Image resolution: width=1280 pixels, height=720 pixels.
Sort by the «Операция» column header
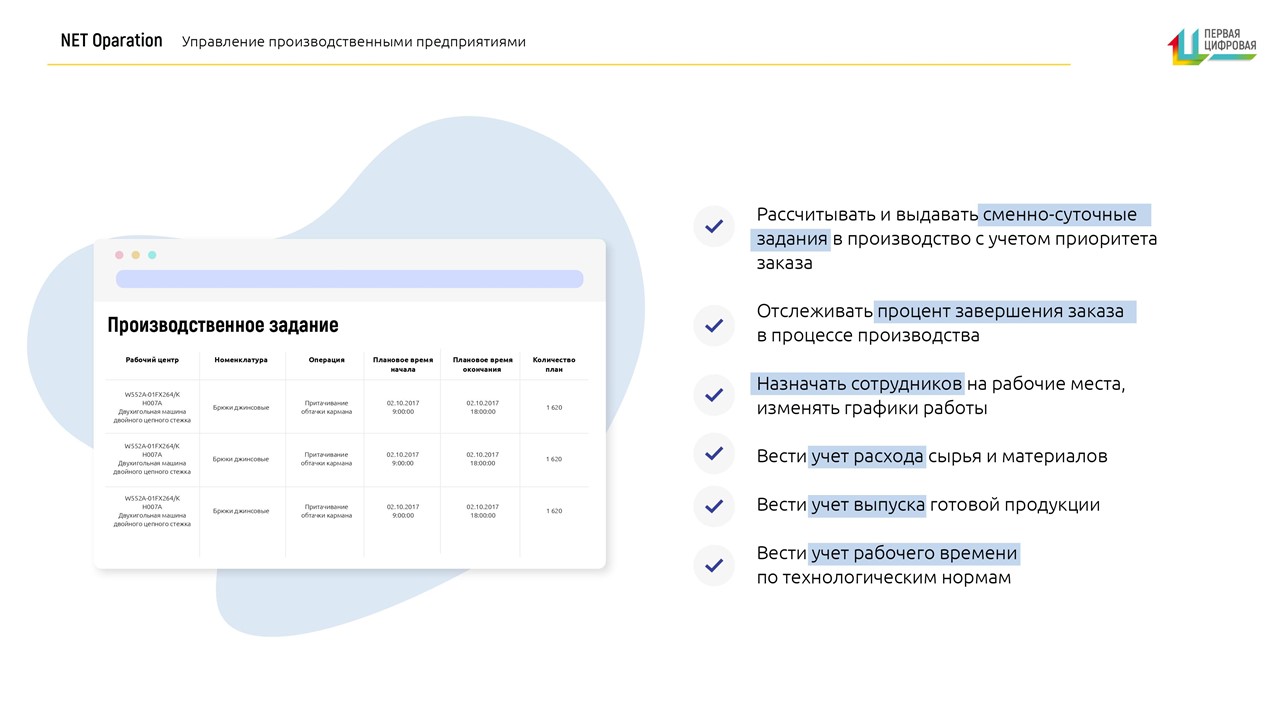[x=326, y=360]
